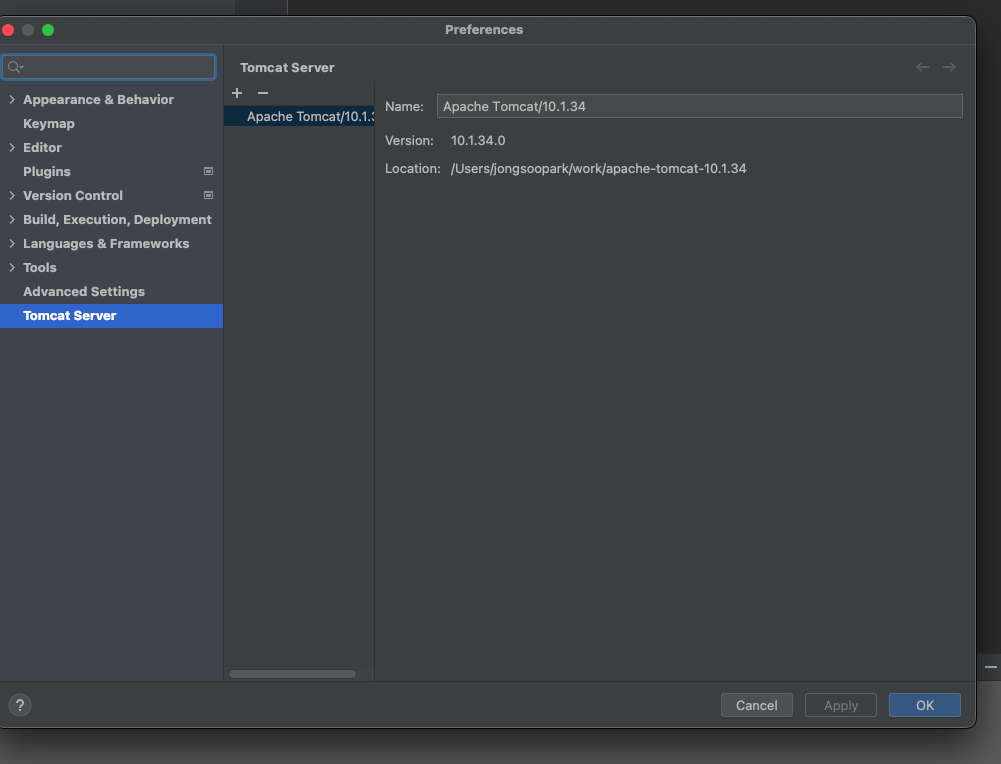Expand Languages & Frameworks section
The width and height of the screenshot is (1001, 764).
pos(11,243)
